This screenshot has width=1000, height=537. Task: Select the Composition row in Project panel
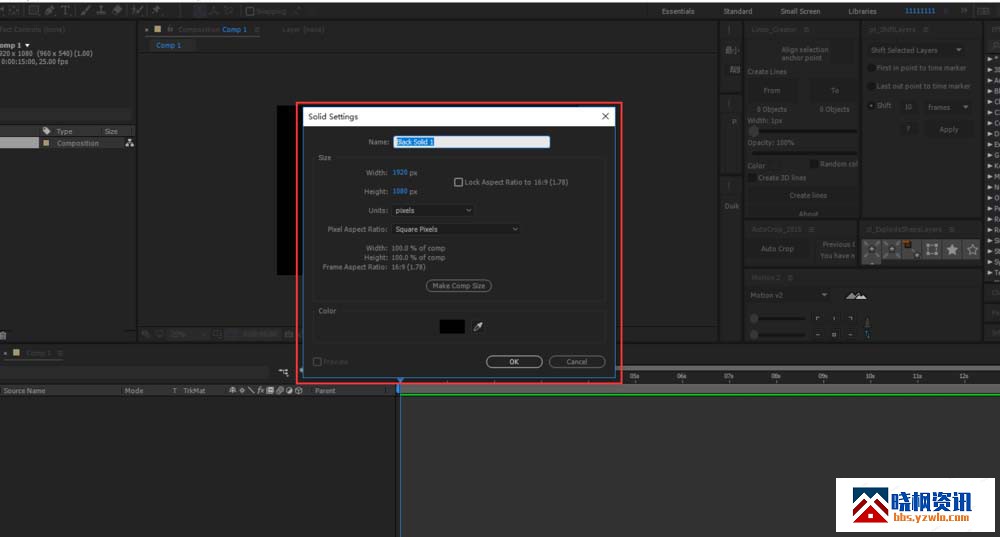point(68,143)
